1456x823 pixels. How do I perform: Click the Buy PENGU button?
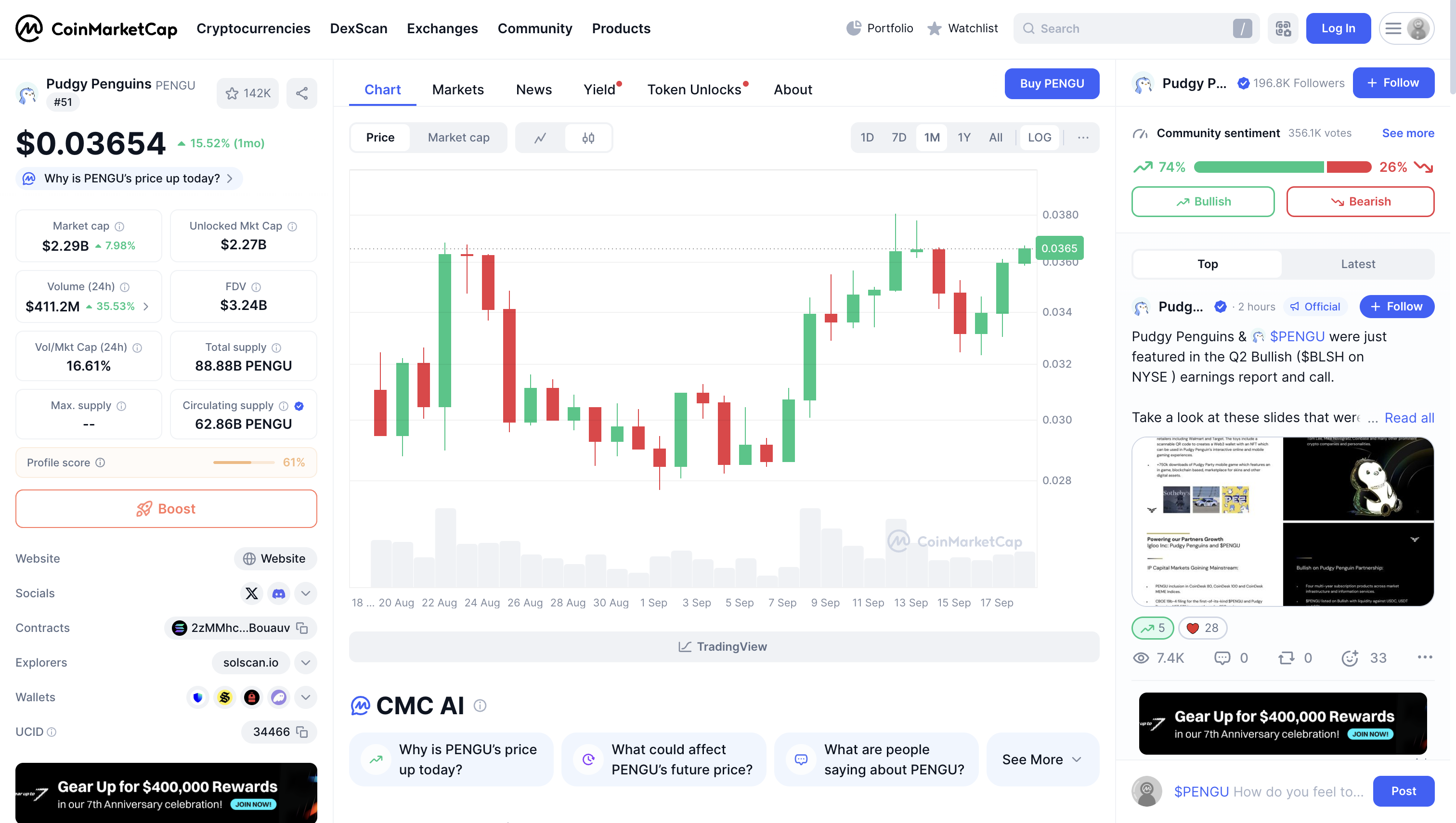click(x=1052, y=84)
